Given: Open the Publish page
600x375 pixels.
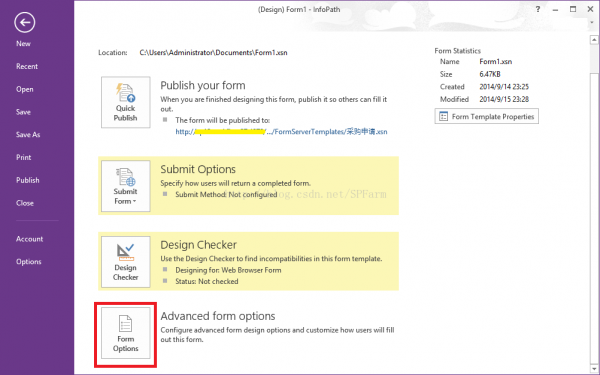Looking at the screenshot, I should (28, 180).
